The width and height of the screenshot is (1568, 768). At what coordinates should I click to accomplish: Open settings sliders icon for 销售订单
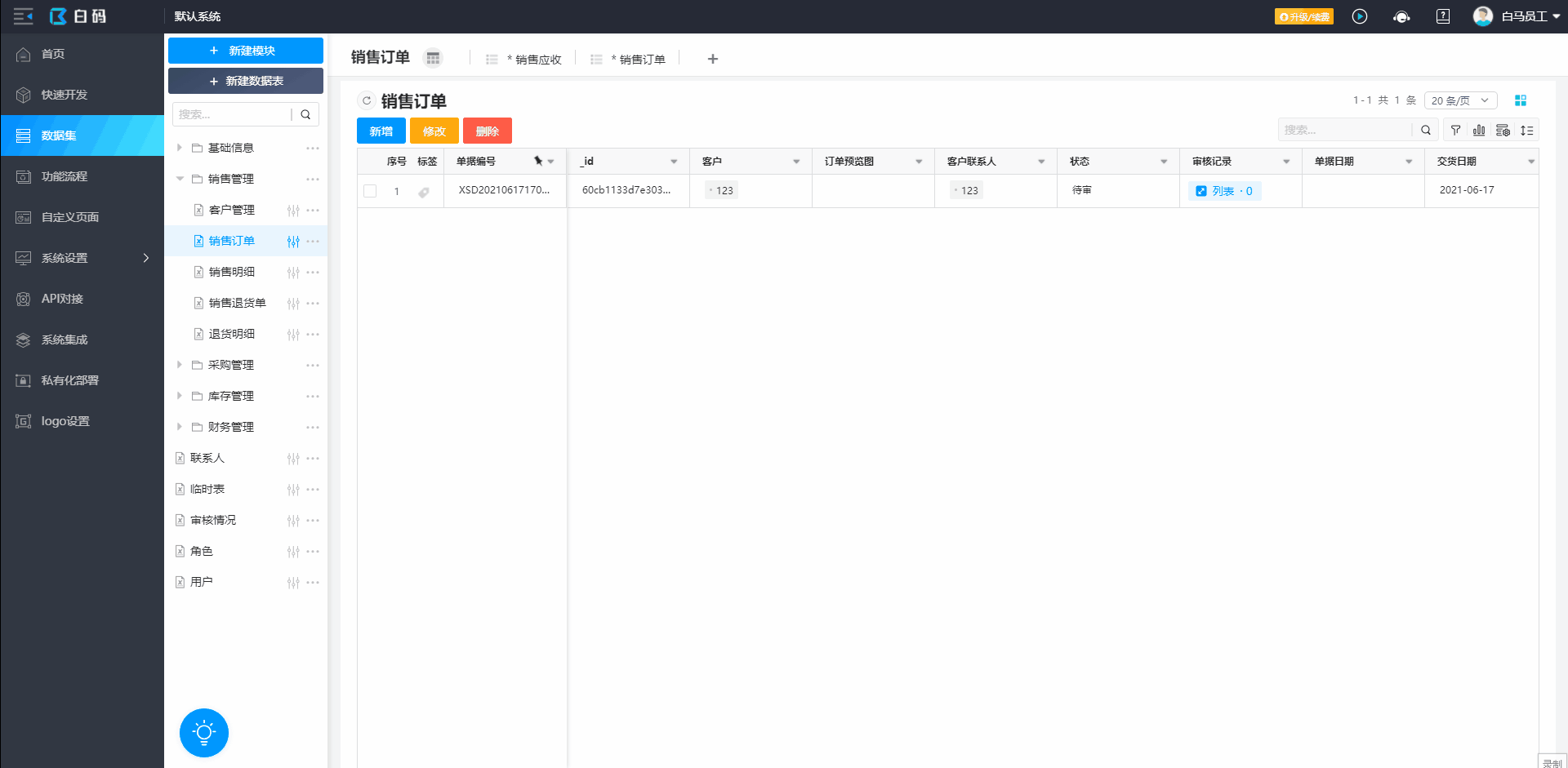[x=293, y=241]
